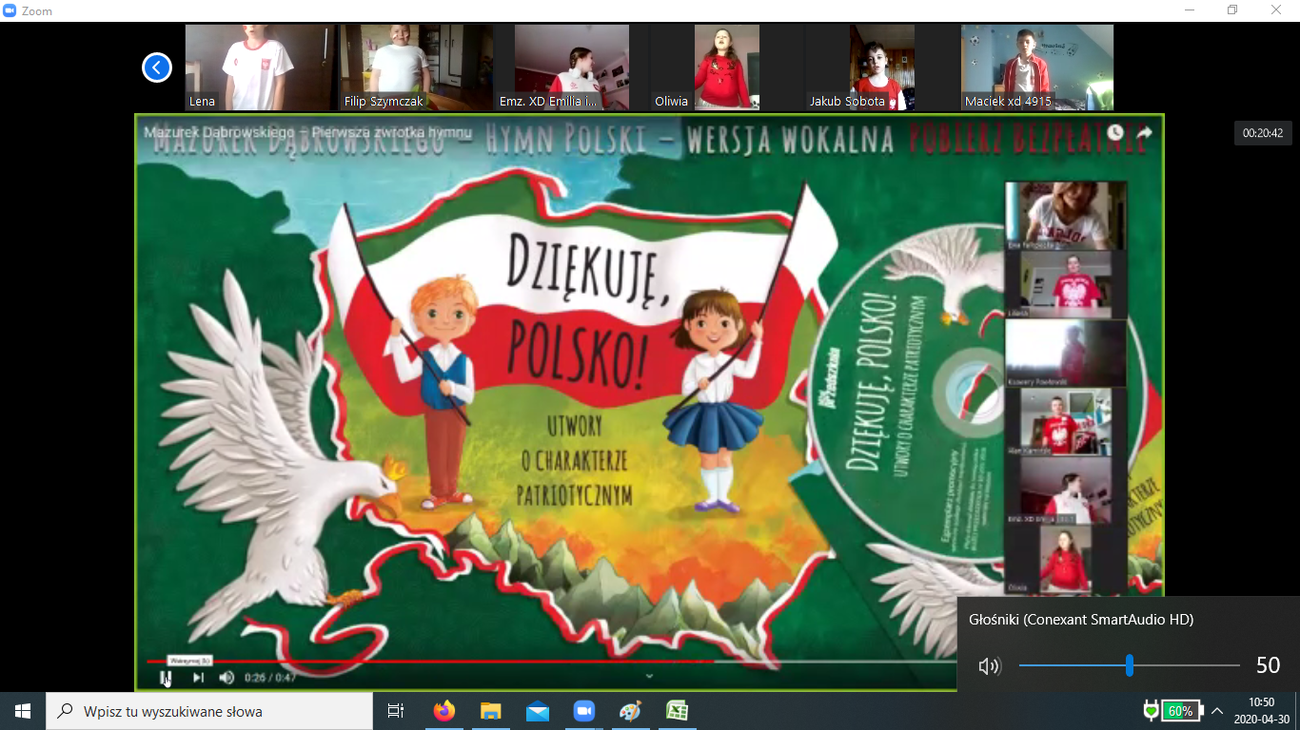Select Oliwia's tile in the shared video strip

1065,560
